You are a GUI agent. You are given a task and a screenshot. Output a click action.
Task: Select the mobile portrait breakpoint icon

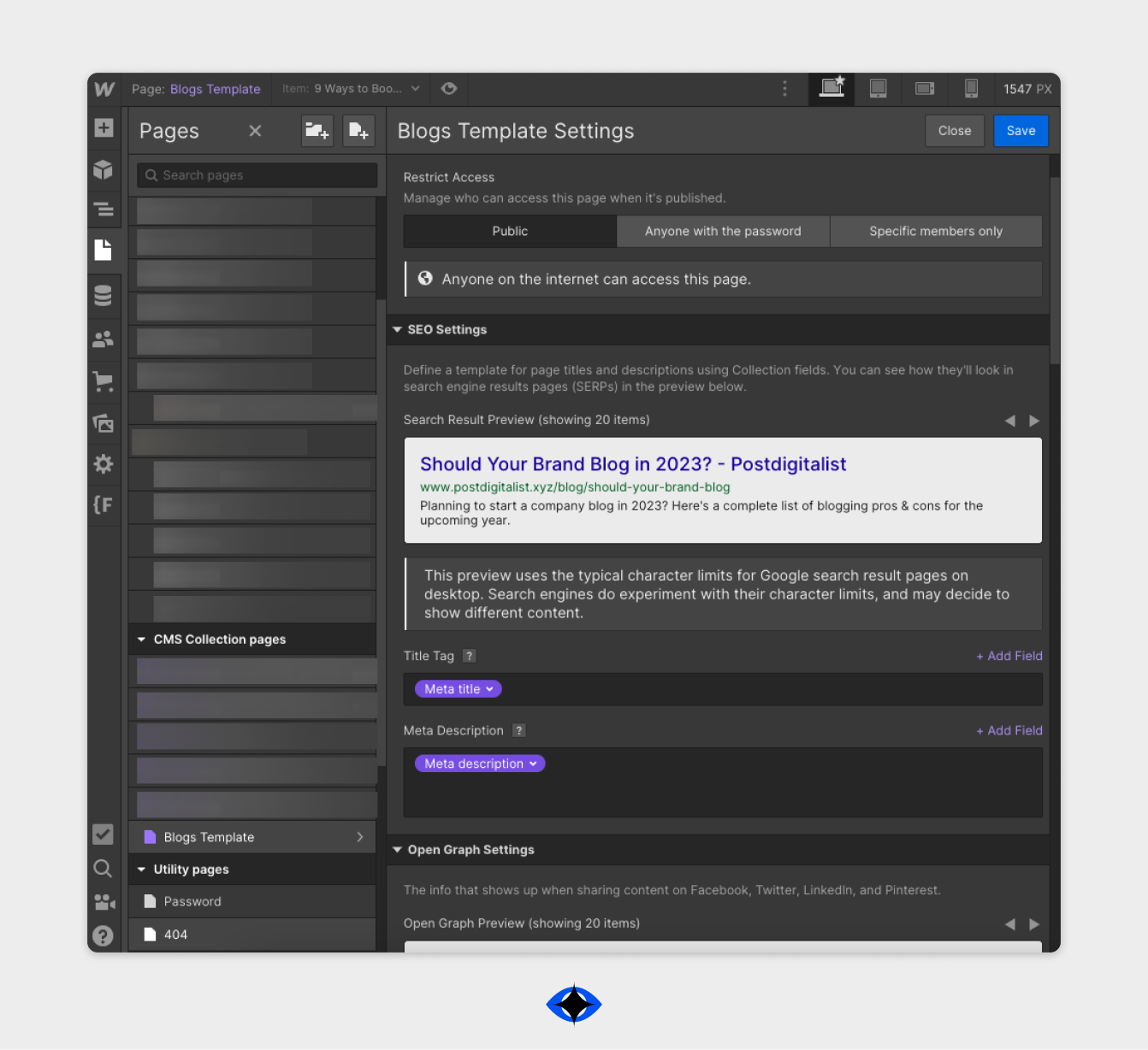[x=971, y=88]
